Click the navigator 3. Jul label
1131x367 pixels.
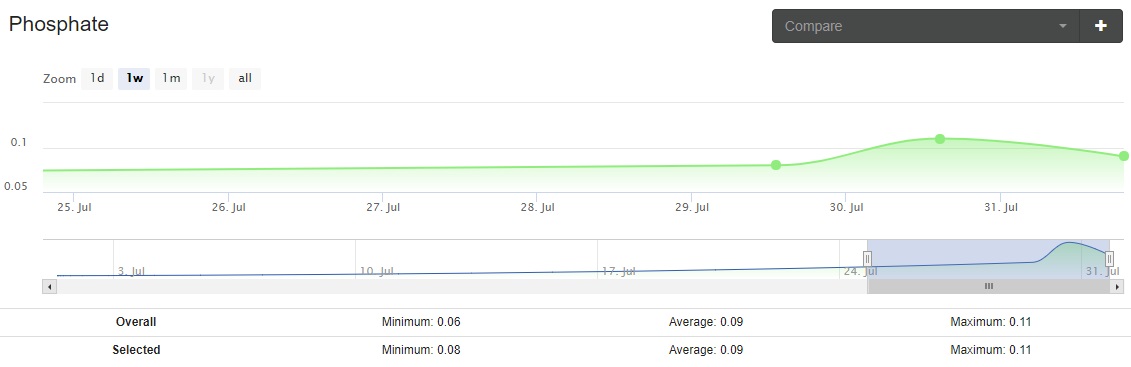point(131,271)
